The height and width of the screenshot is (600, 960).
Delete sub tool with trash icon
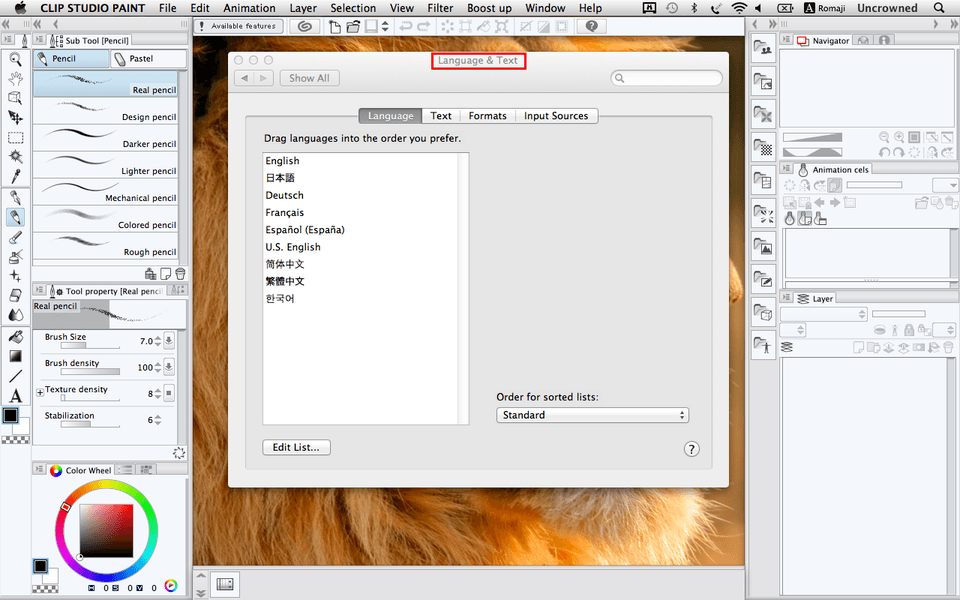pos(180,273)
